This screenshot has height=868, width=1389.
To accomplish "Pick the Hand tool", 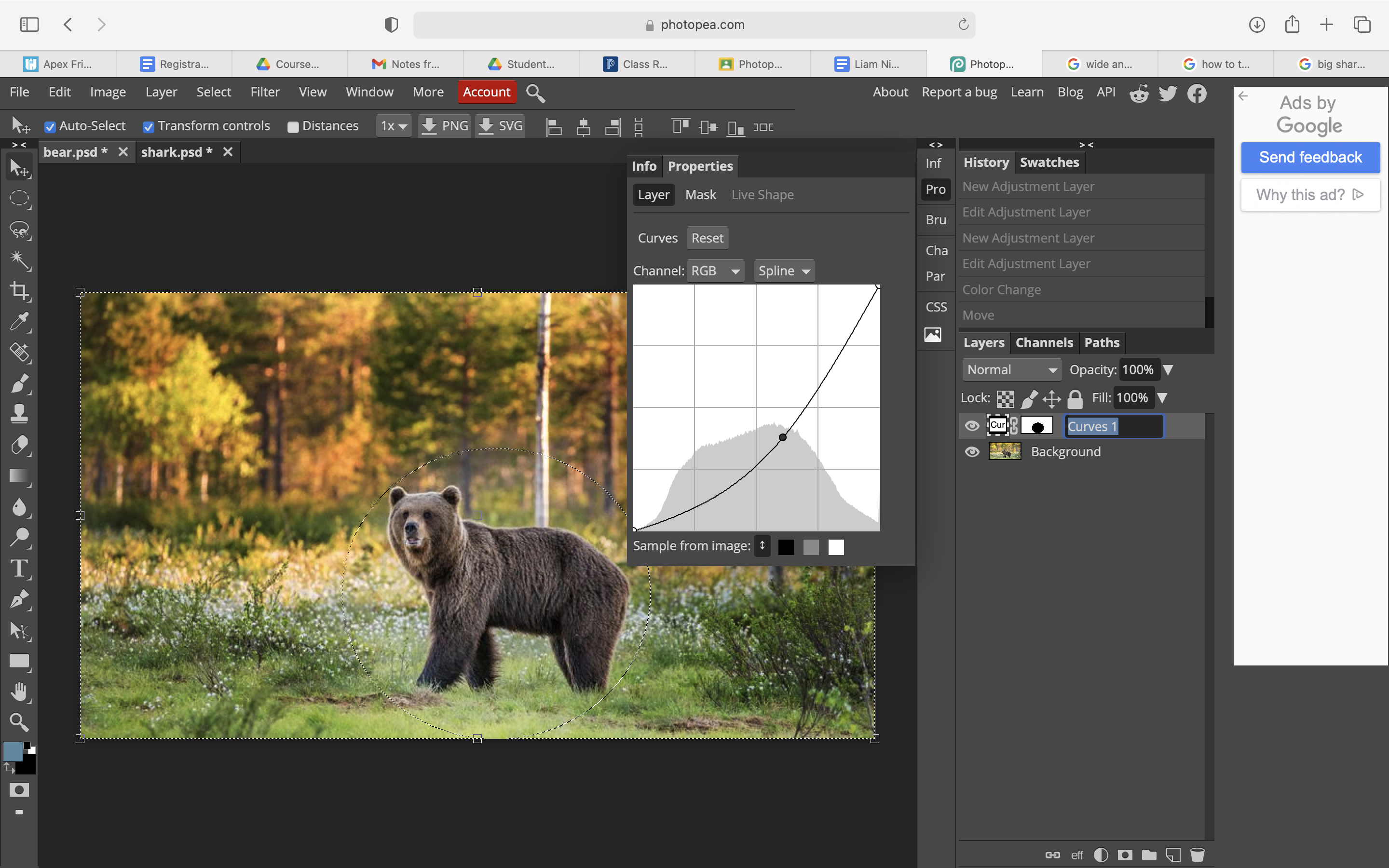I will 19,692.
